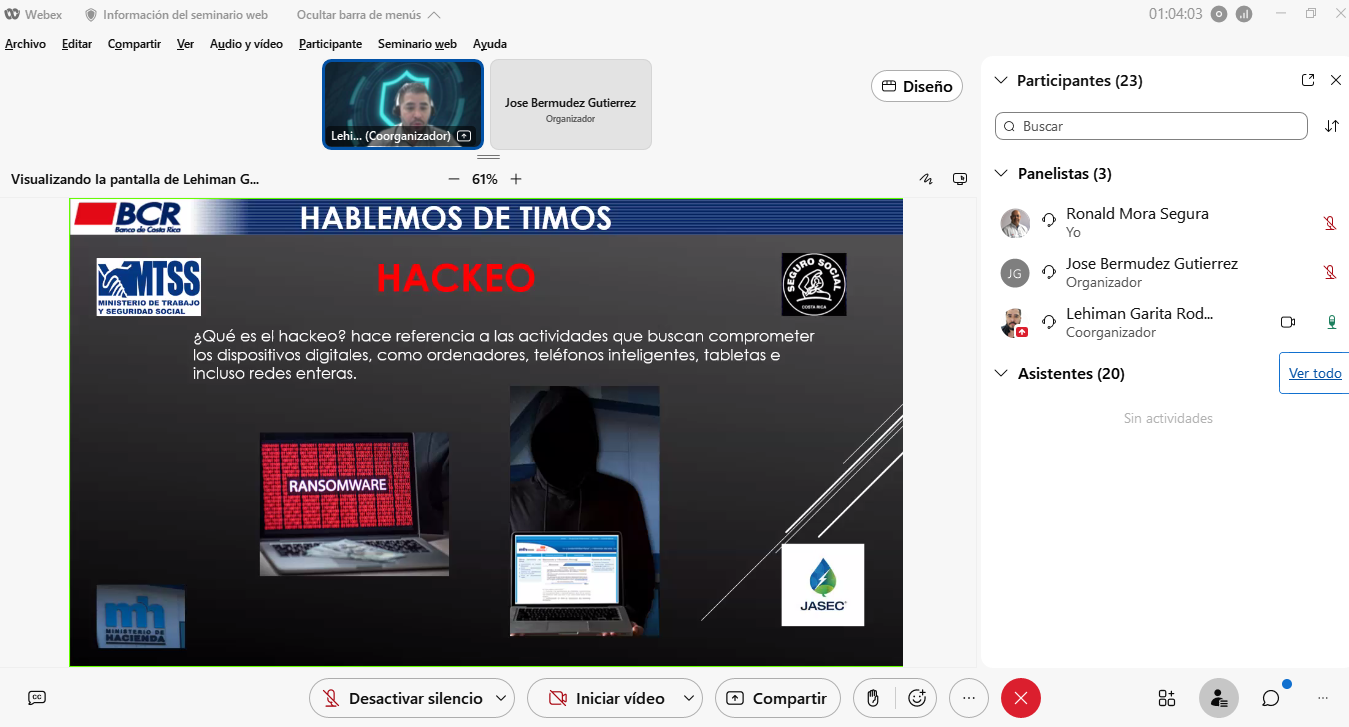This screenshot has width=1349, height=727.
Task: Select Ronald Mora Segura in the panelist list
Action: tap(1165, 222)
